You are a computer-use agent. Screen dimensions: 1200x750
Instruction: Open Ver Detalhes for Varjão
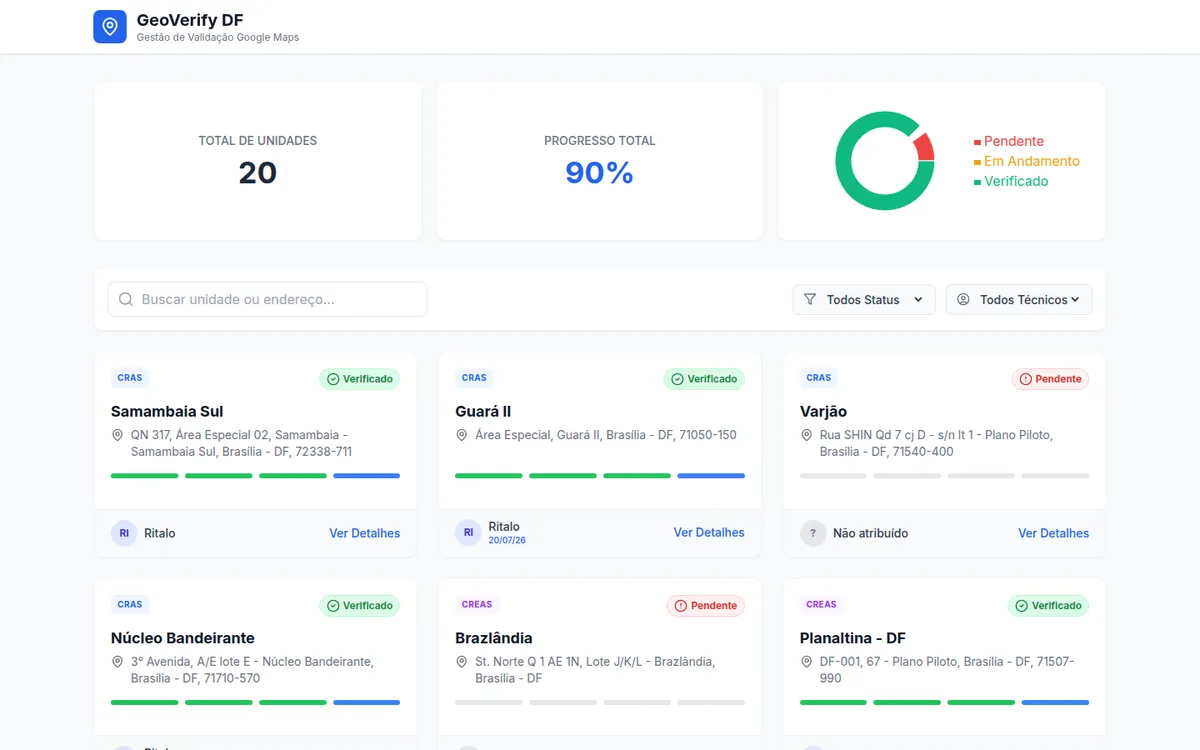(x=1054, y=533)
